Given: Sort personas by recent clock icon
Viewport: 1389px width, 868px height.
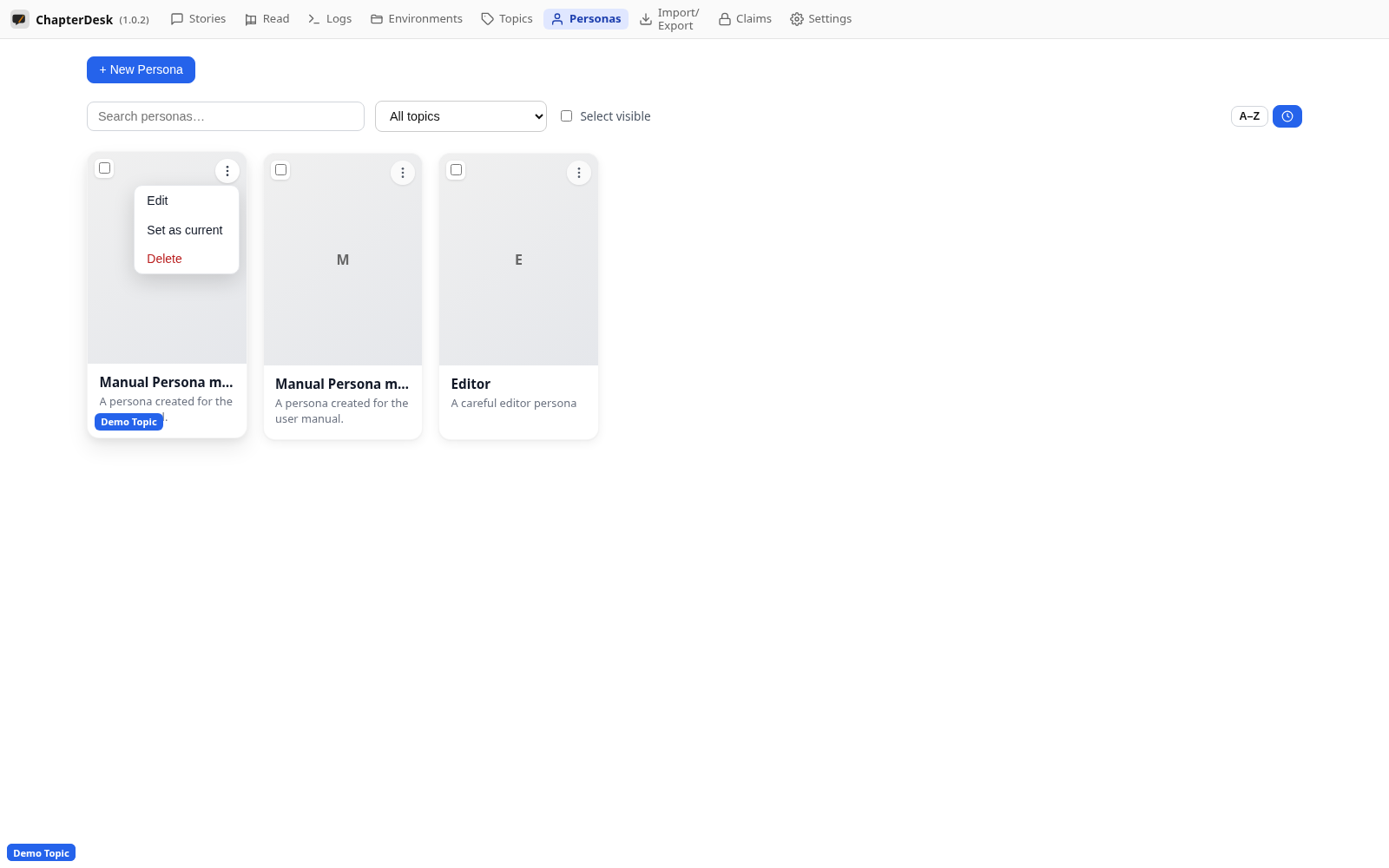Looking at the screenshot, I should tap(1287, 116).
